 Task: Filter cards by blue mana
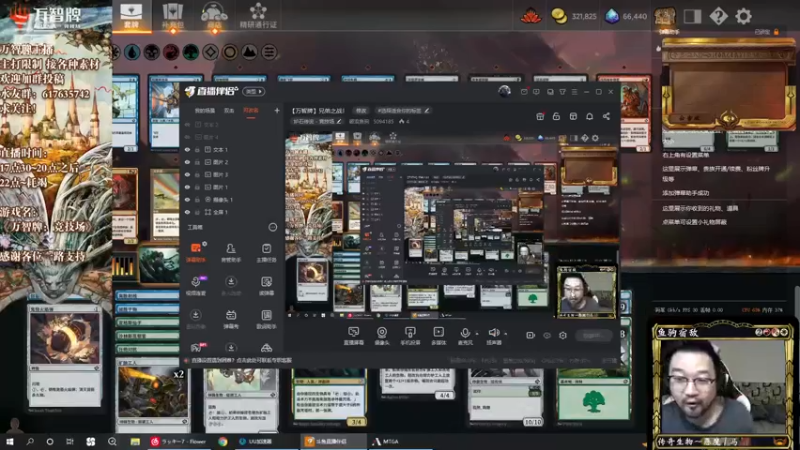[x=132, y=52]
